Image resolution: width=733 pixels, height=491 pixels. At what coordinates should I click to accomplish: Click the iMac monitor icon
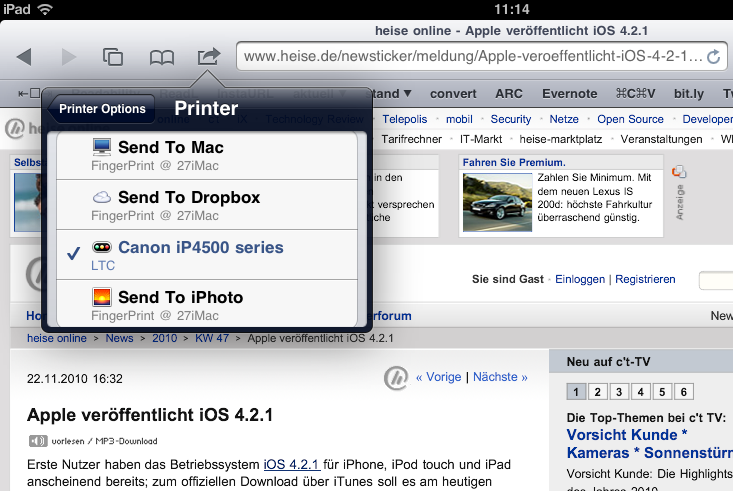[x=101, y=147]
